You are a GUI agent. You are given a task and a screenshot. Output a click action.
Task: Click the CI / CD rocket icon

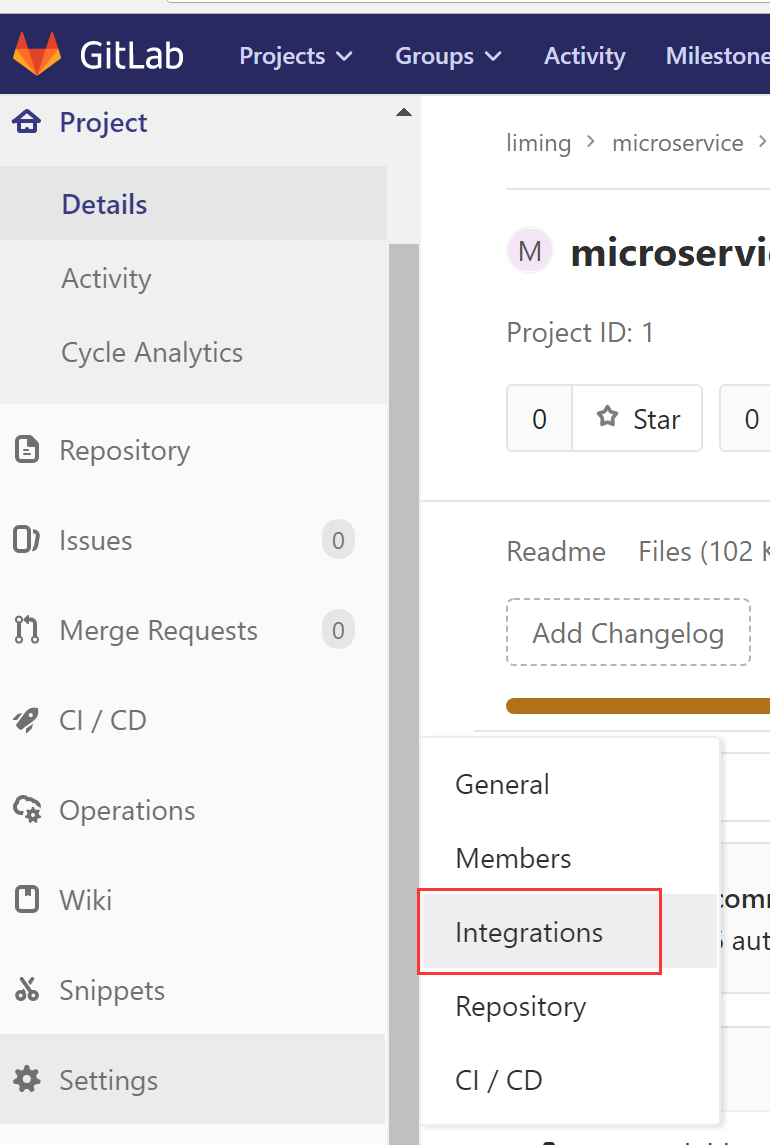click(27, 721)
